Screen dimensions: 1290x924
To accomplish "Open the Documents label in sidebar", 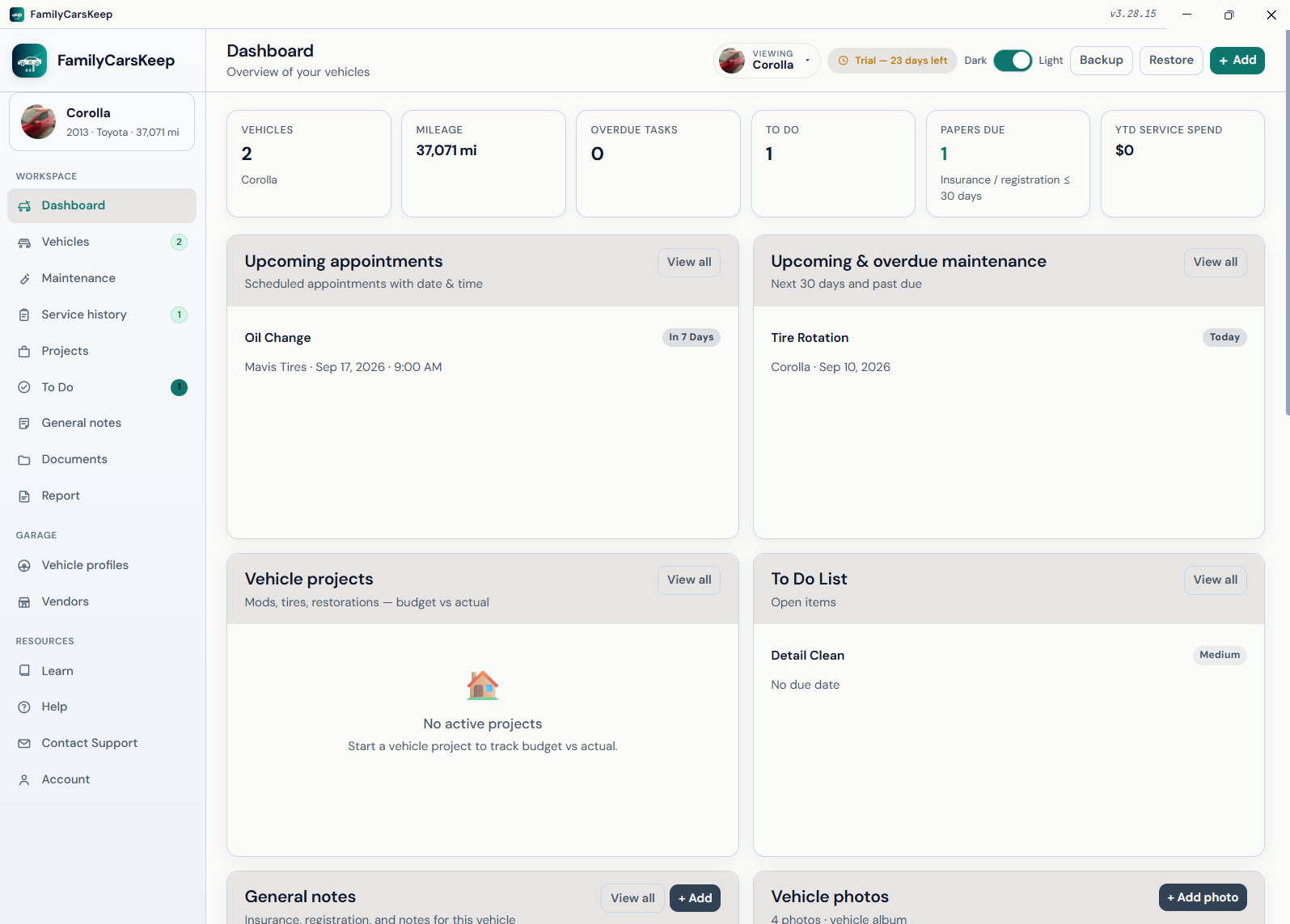I will coord(74,459).
